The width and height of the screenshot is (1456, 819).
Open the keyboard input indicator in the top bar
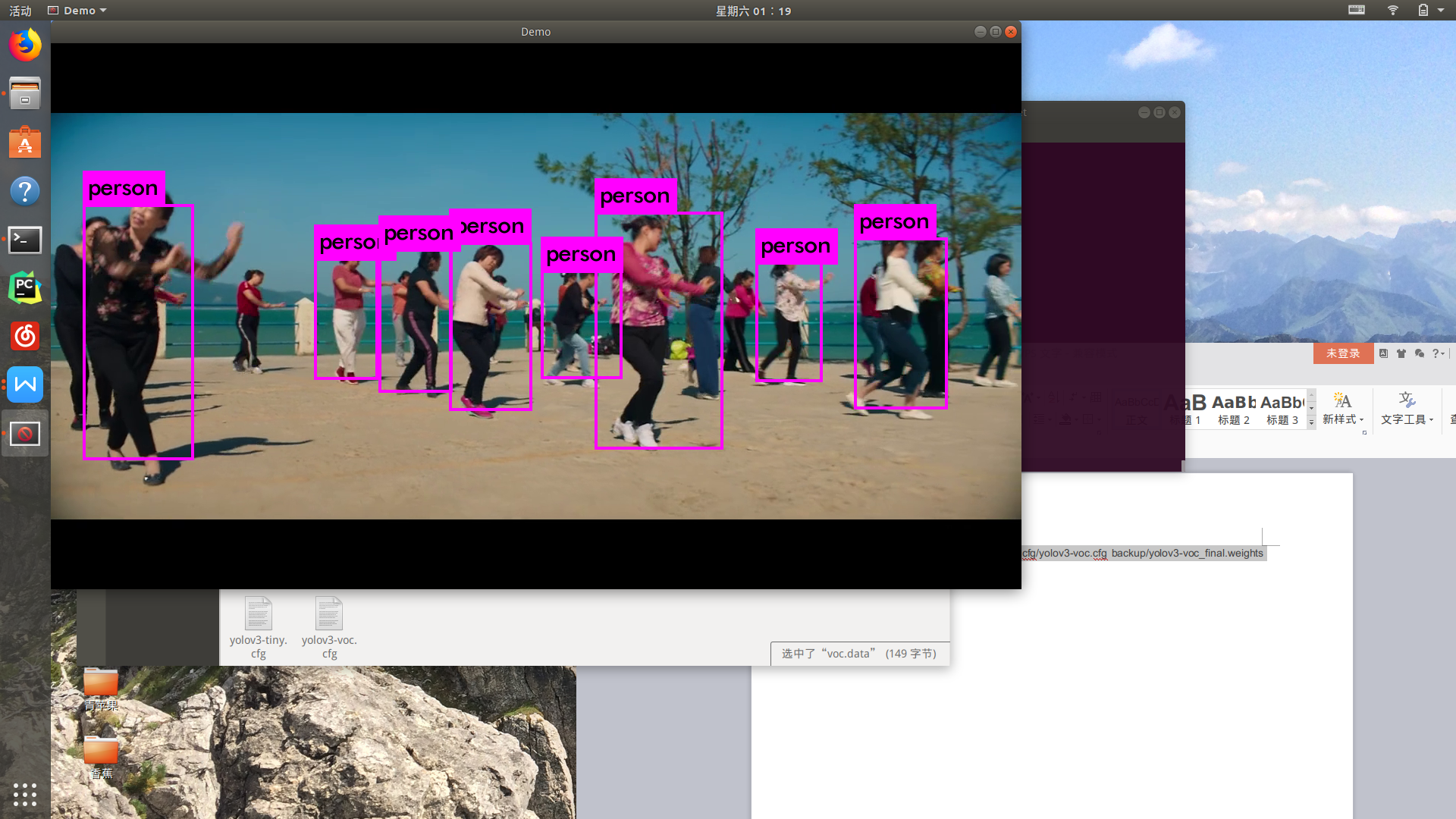[x=1357, y=10]
